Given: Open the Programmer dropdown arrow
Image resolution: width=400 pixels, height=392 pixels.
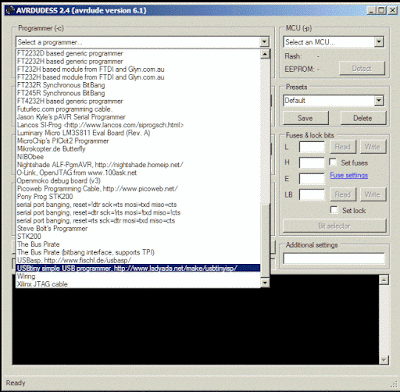Looking at the screenshot, I should pos(264,42).
